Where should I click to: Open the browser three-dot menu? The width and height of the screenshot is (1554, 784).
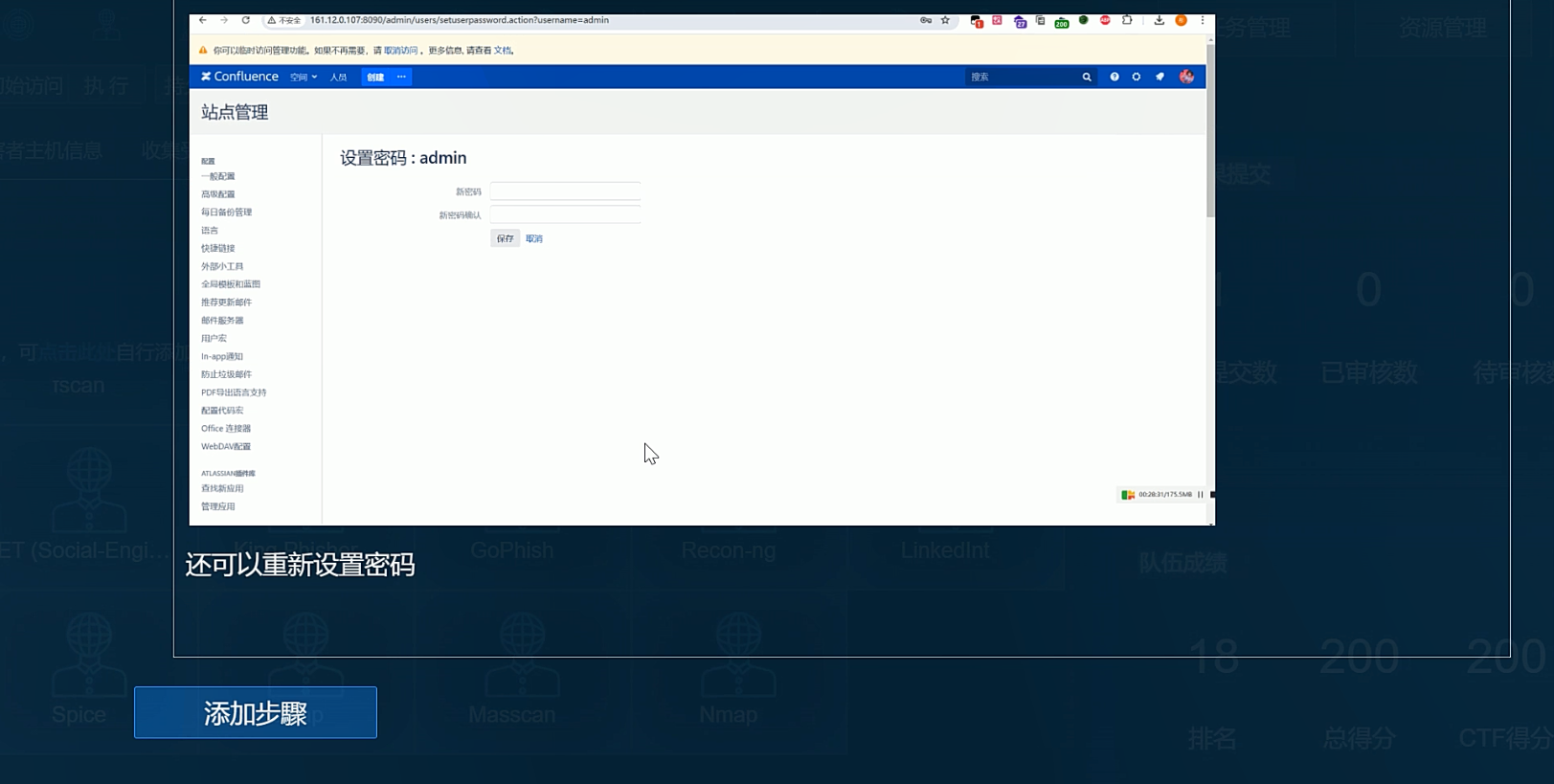(1203, 20)
